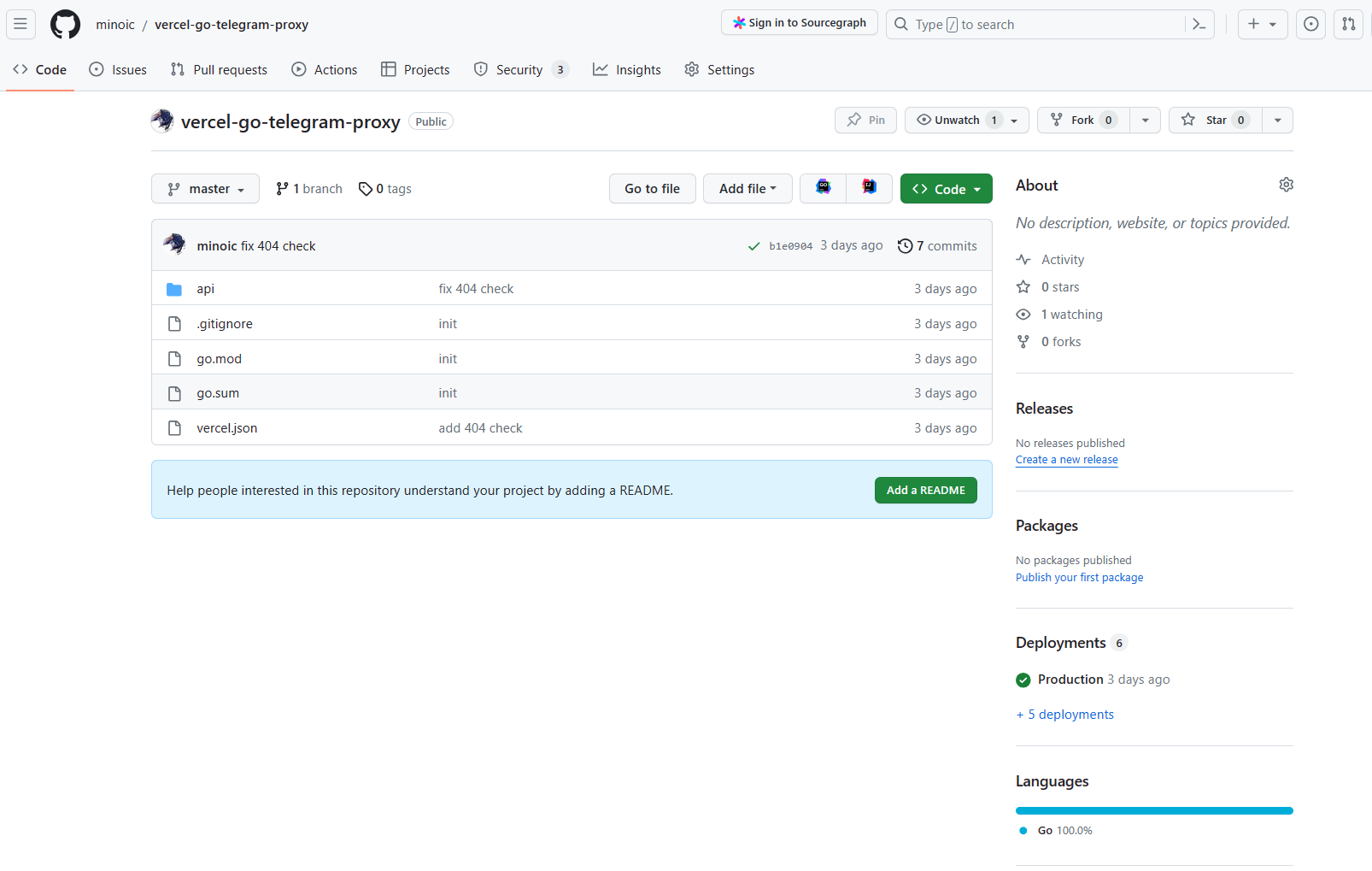Open the command palette icon
This screenshot has width=1372, height=871.
click(x=1199, y=24)
